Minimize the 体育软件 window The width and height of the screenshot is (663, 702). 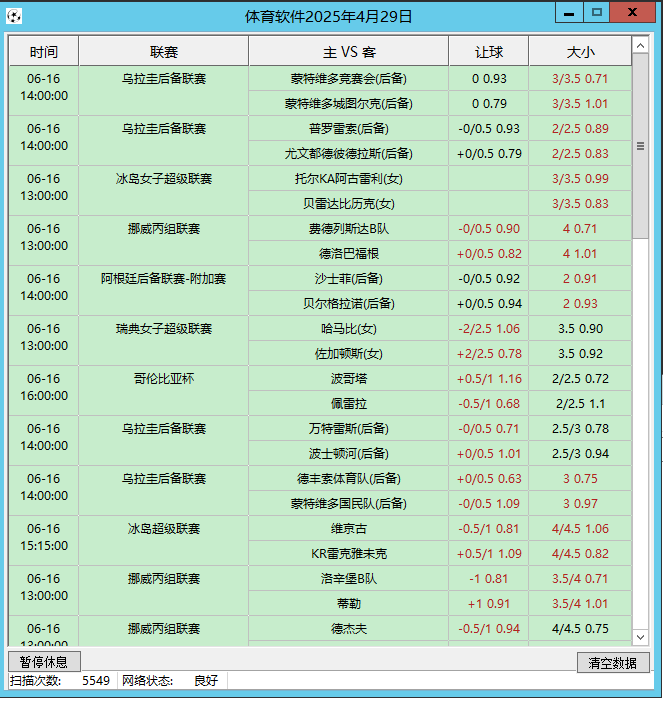coord(570,13)
